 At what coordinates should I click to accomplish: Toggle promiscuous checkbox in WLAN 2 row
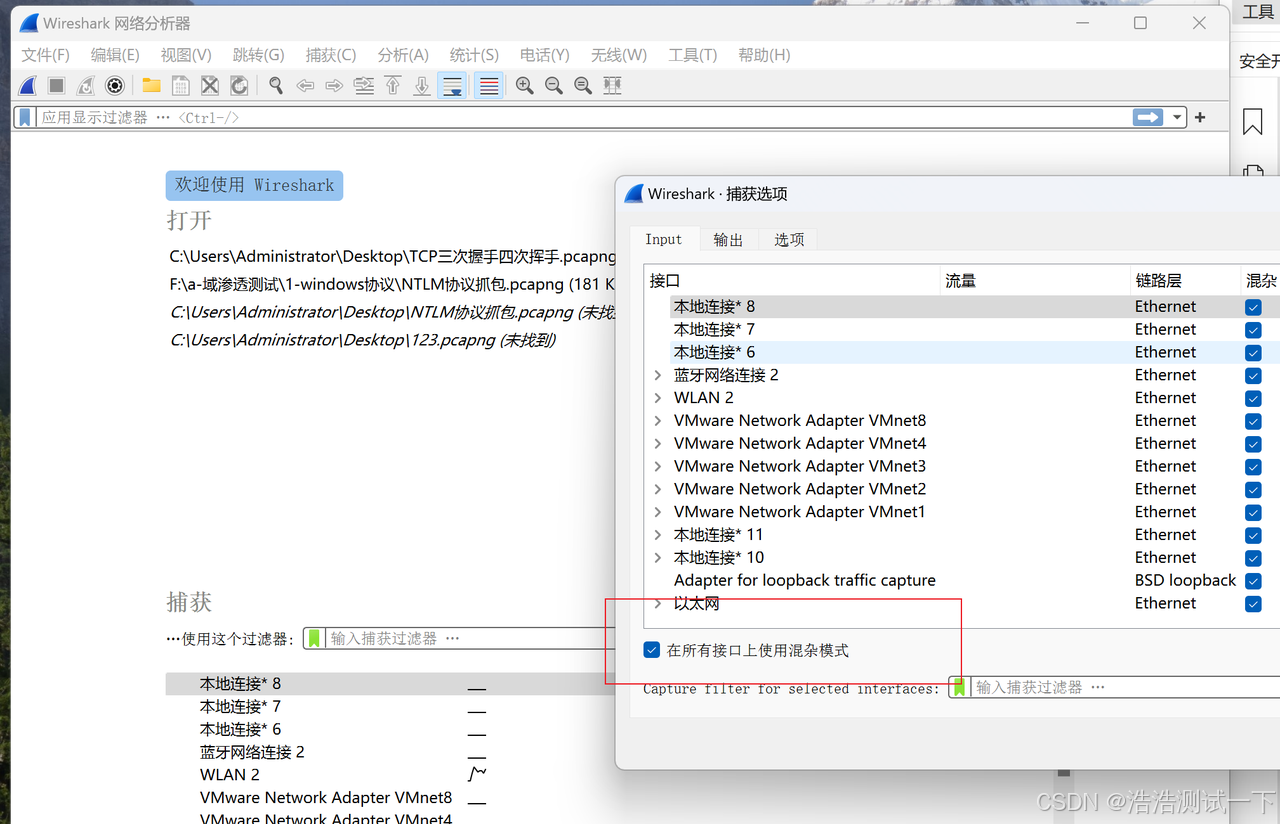pos(1253,398)
